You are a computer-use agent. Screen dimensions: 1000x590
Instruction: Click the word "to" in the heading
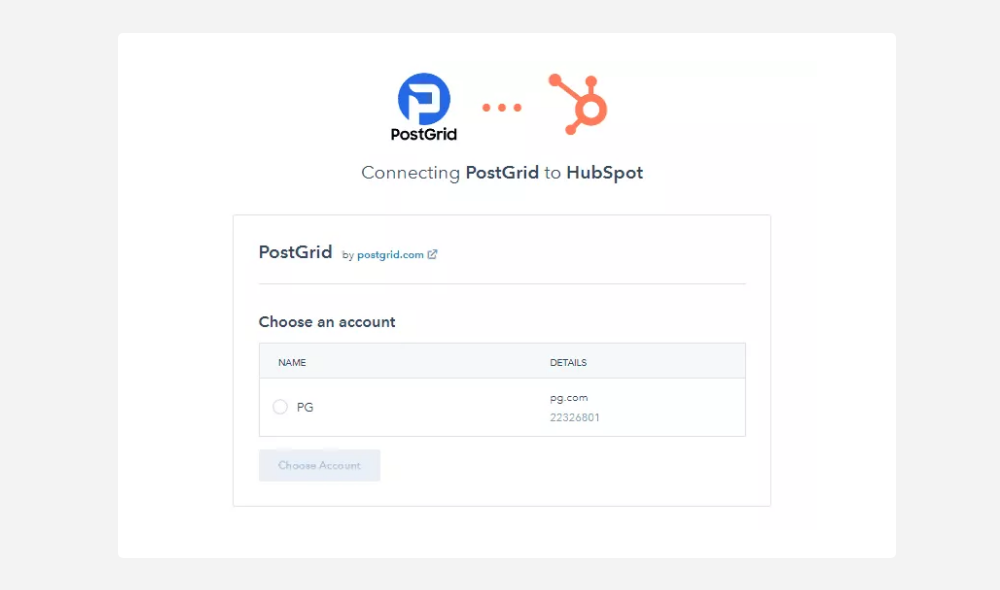(553, 173)
